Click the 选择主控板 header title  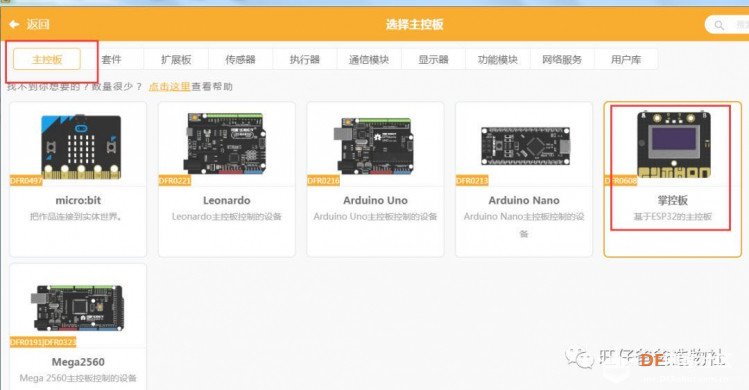[x=415, y=24]
